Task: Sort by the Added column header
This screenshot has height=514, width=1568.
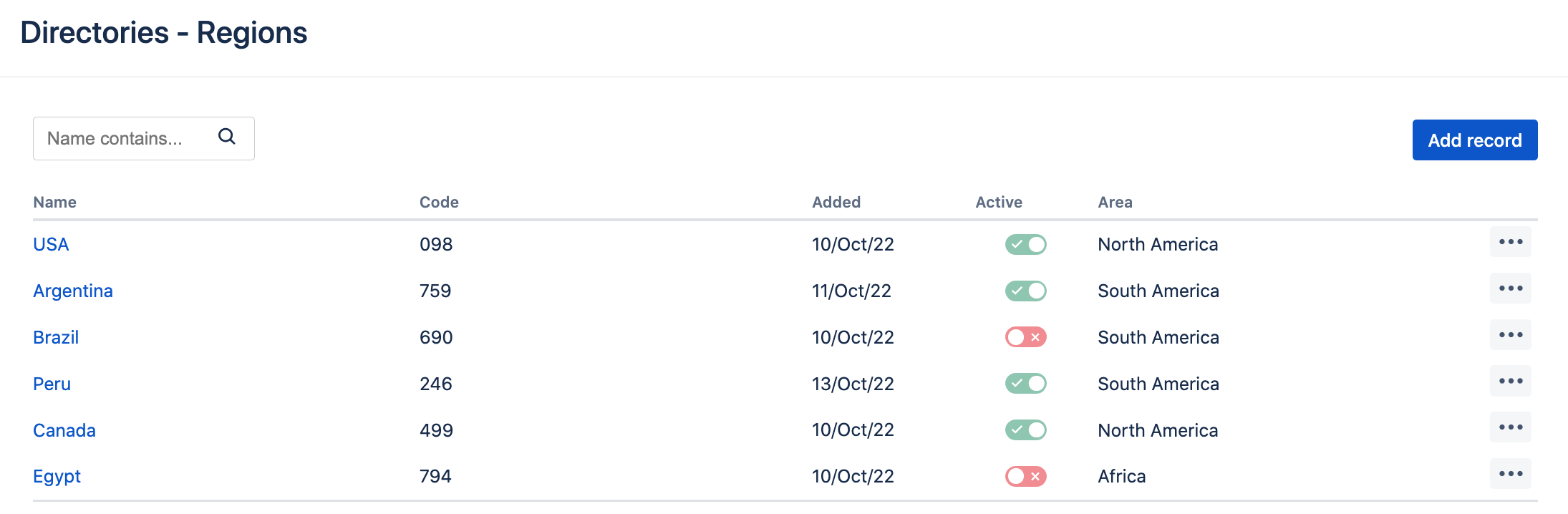Action: tap(836, 203)
